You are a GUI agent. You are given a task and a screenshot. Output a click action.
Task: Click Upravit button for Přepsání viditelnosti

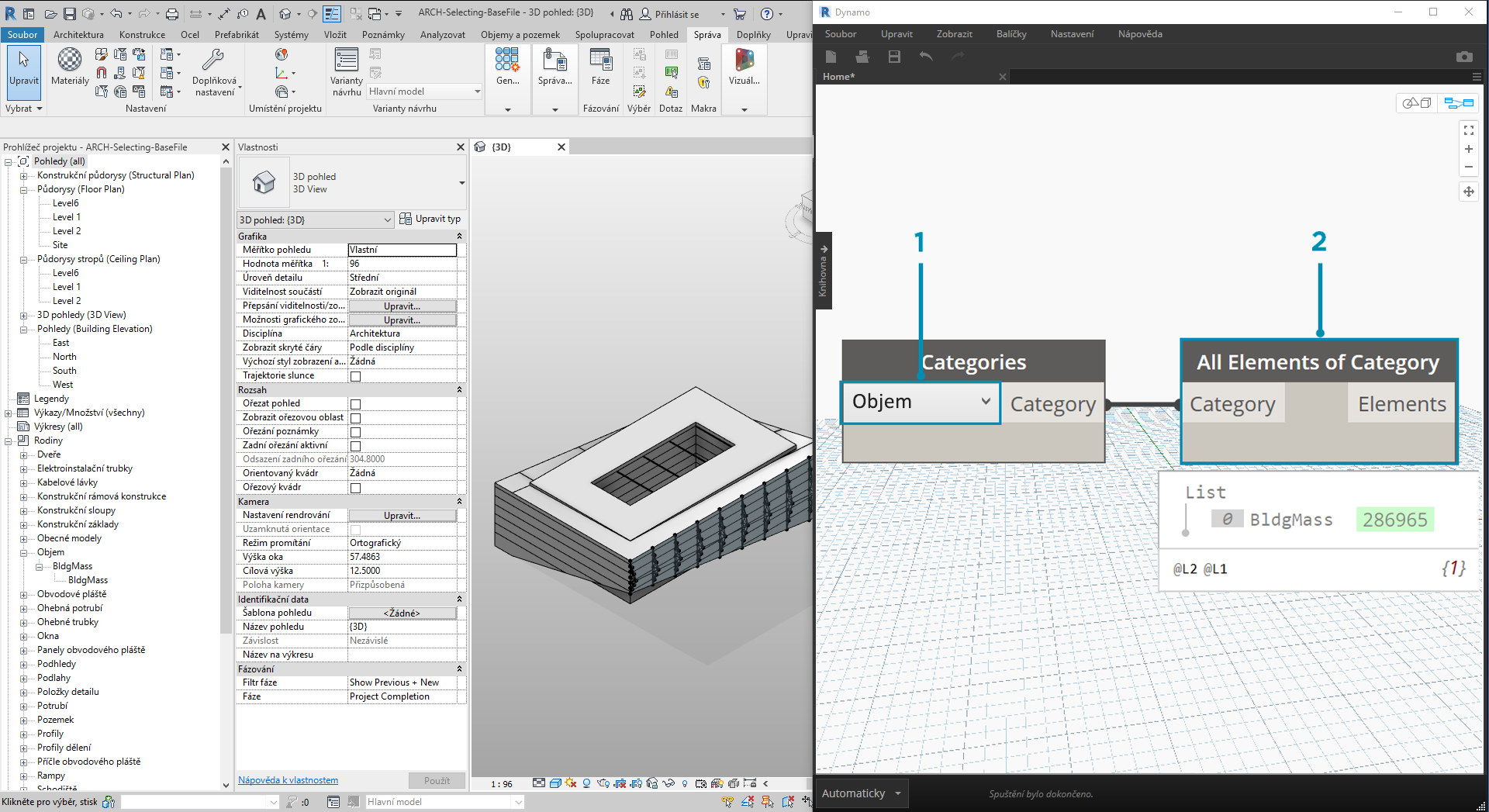tap(402, 306)
